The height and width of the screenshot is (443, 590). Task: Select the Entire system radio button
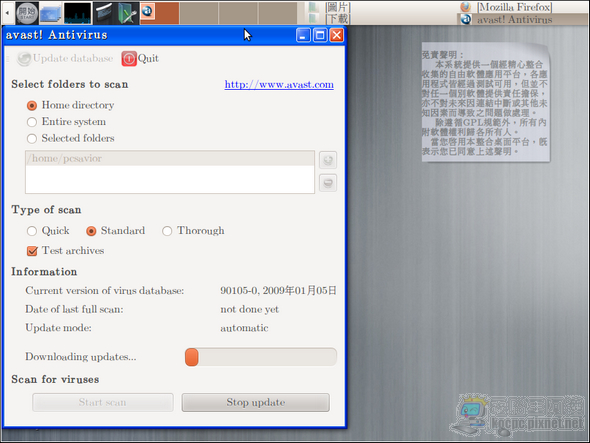tap(32, 122)
